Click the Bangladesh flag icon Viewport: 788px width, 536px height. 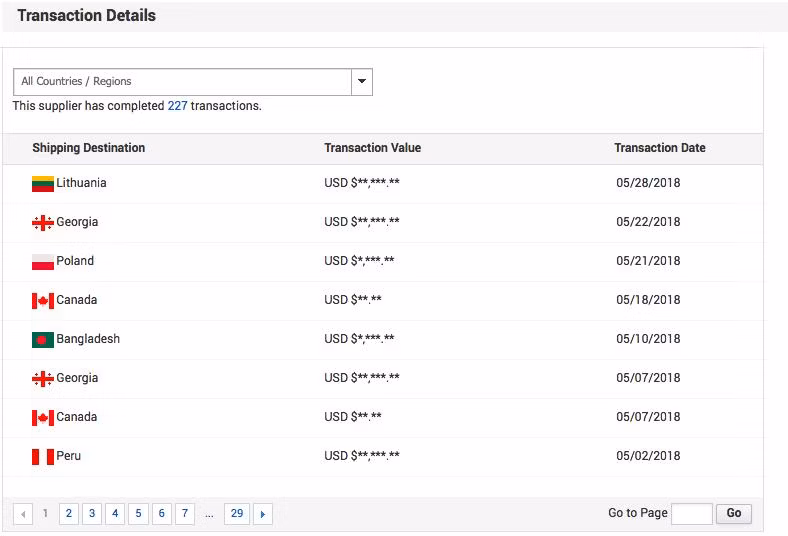[42, 340]
